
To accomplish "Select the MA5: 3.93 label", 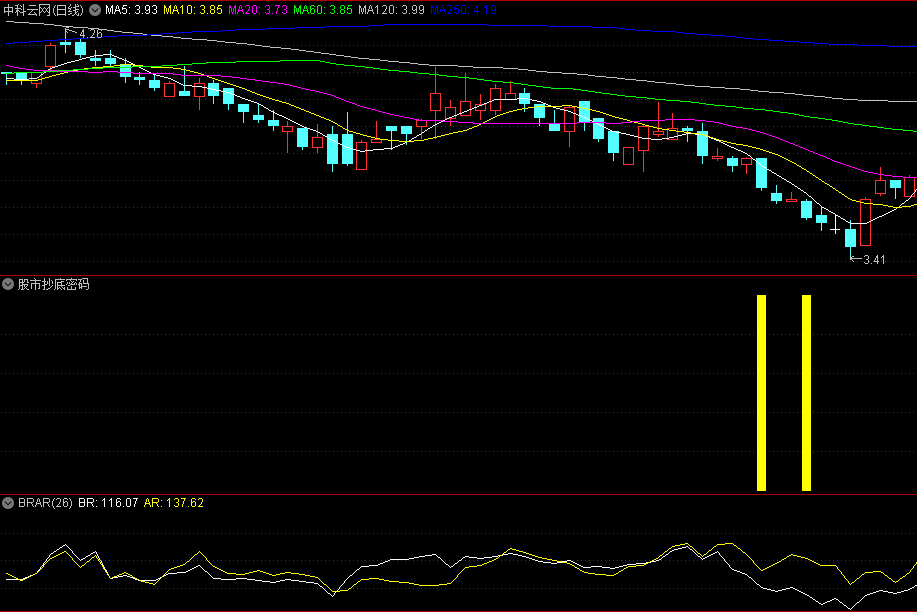I will coord(132,10).
